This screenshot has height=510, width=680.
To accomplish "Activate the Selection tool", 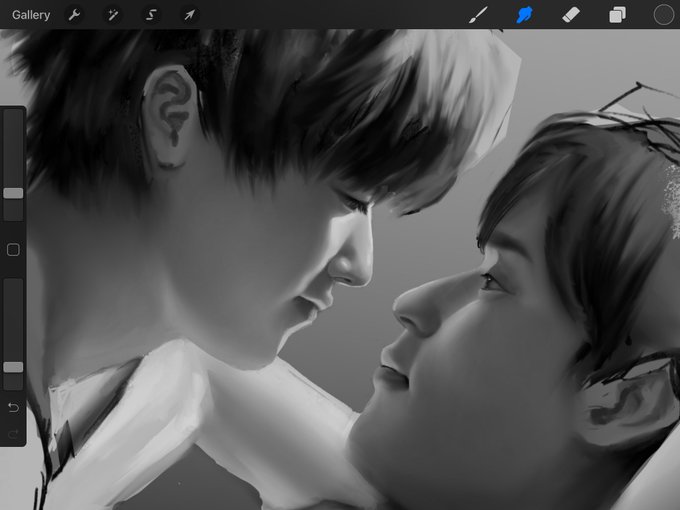I will 151,15.
